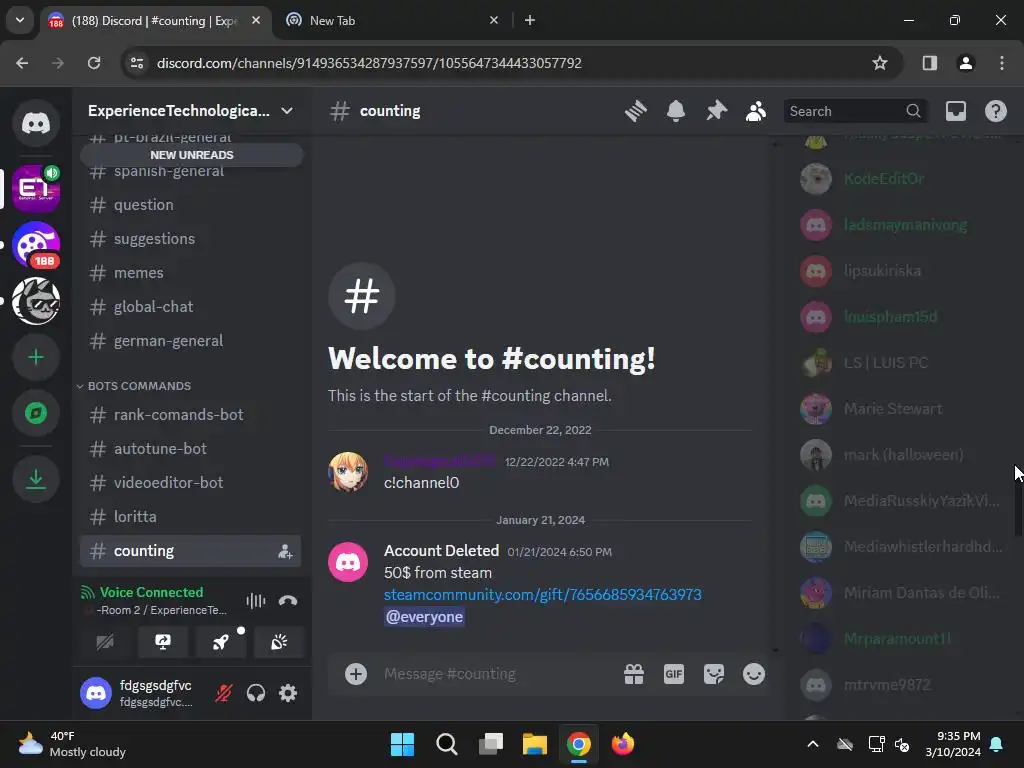Toggle noise suppression waveform icon

255,601
